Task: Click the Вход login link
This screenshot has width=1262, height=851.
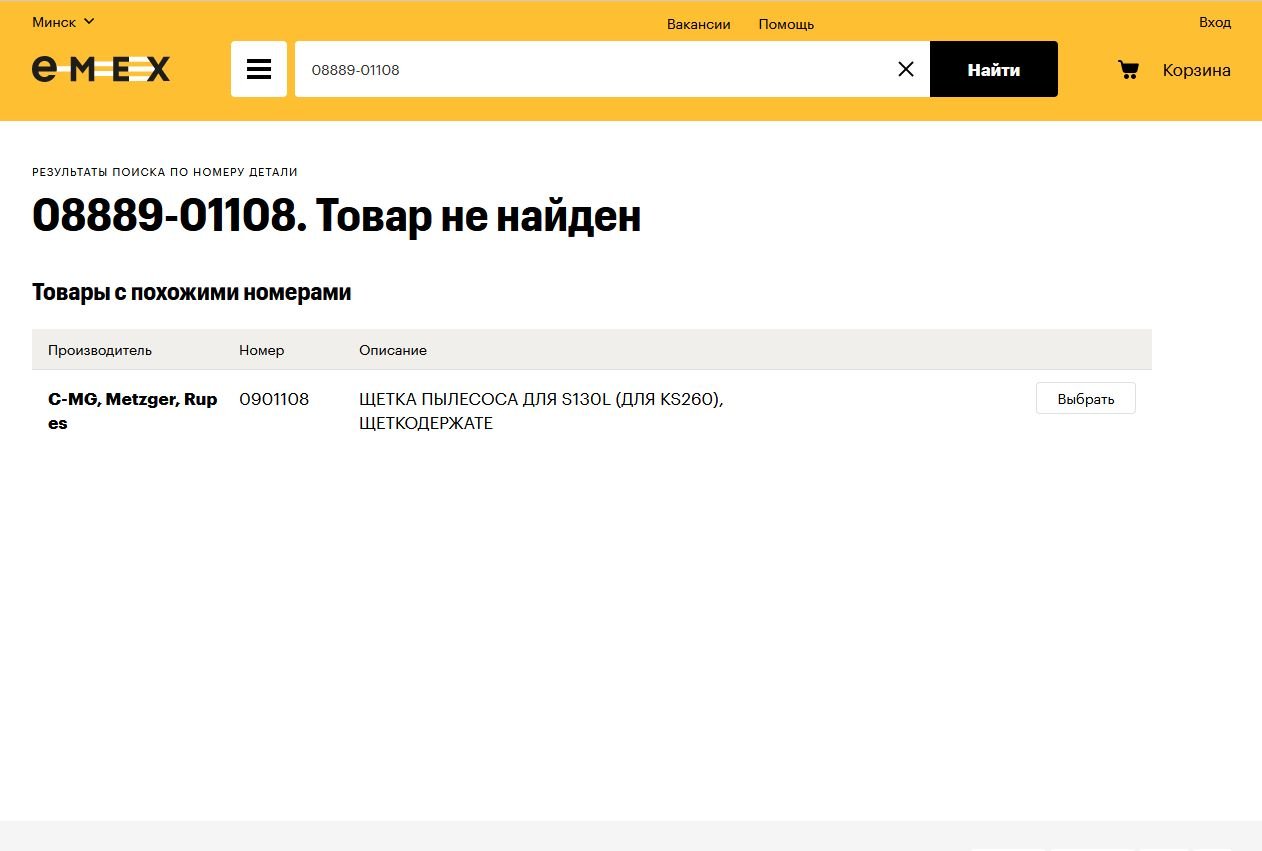Action: (1215, 22)
